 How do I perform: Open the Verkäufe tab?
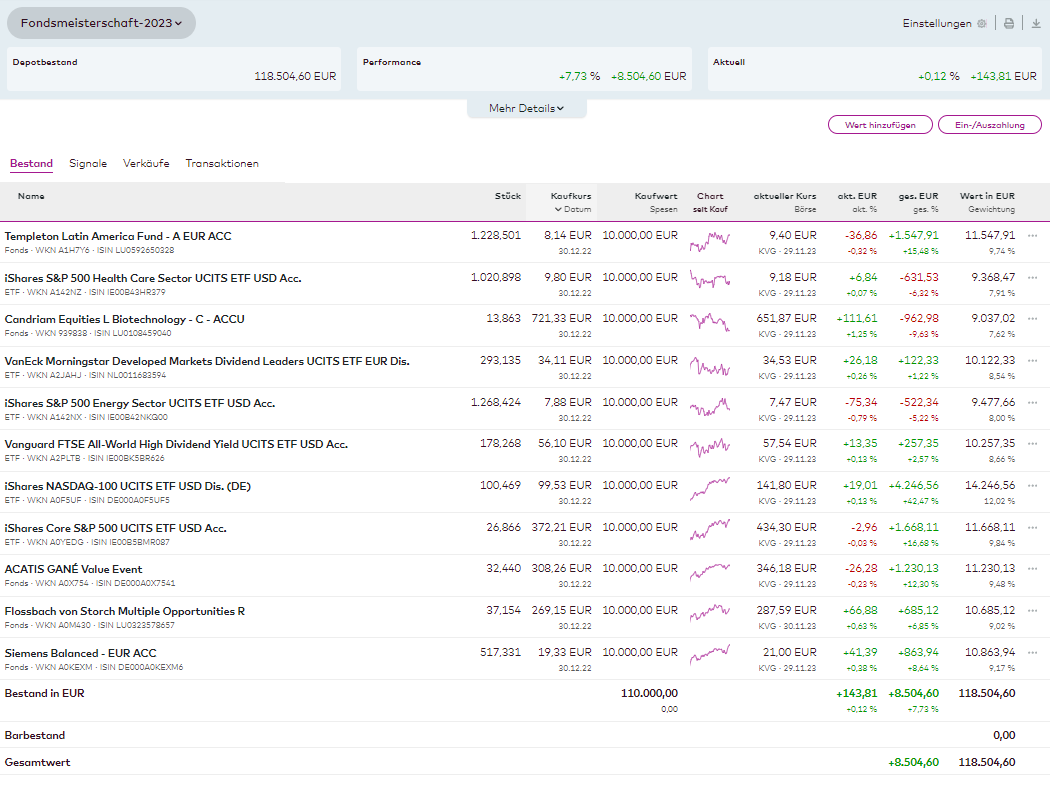pos(146,163)
